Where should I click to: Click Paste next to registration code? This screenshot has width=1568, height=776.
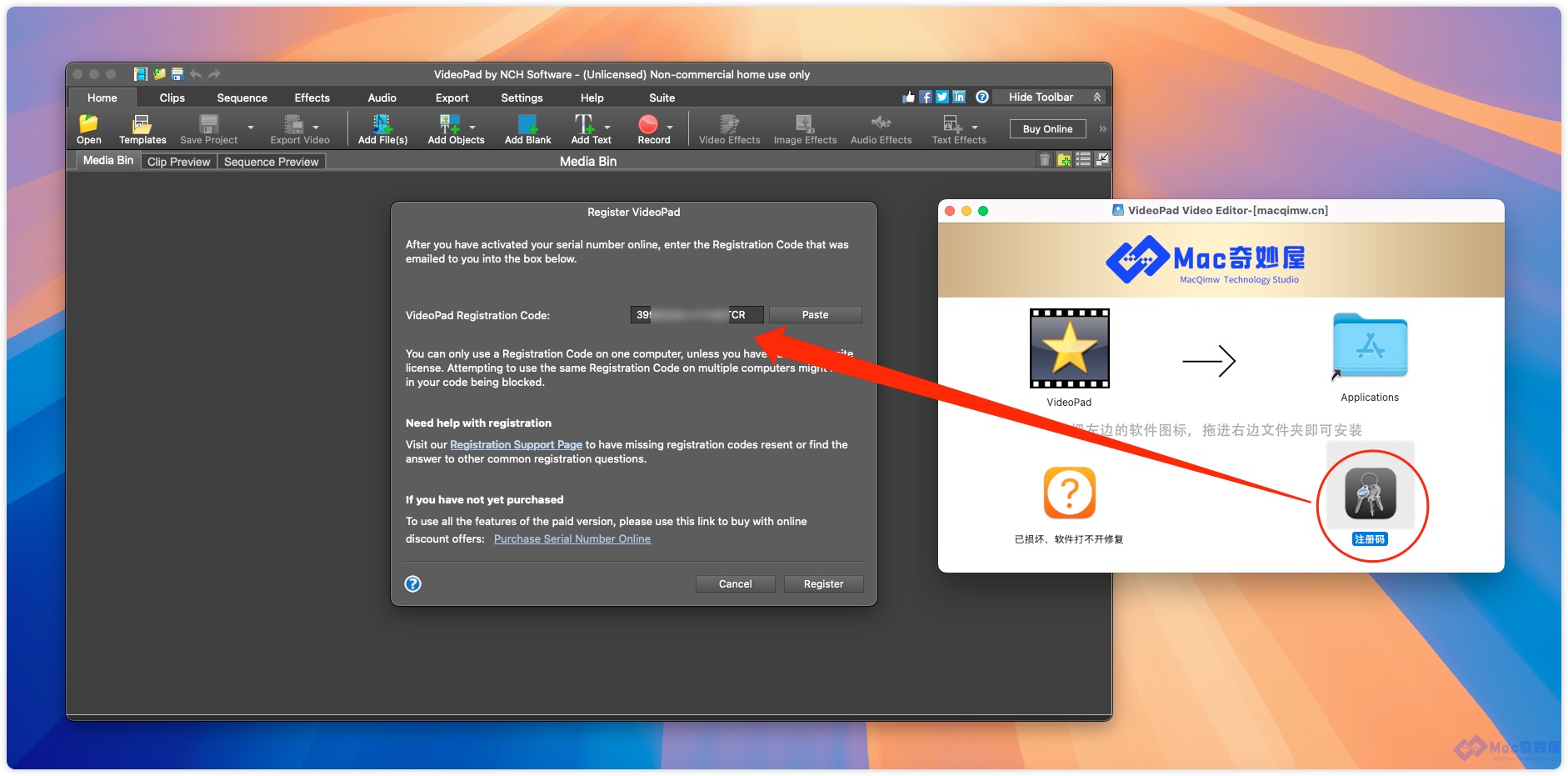(815, 314)
